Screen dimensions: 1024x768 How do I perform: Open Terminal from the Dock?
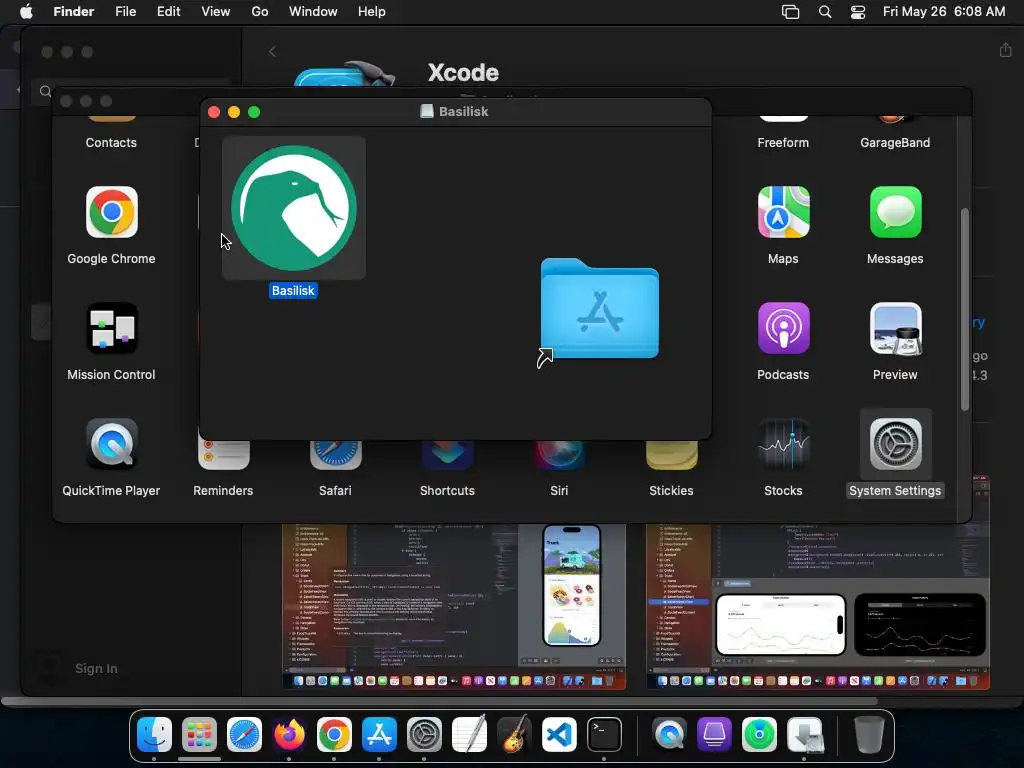[604, 734]
